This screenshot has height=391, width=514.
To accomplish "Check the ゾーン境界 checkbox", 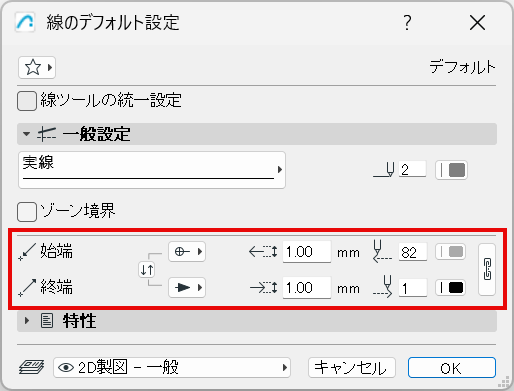I will tap(27, 212).
